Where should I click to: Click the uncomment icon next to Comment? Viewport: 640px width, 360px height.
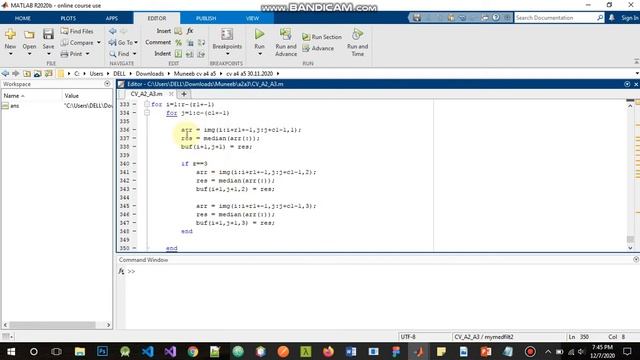pyautogui.click(x=190, y=42)
